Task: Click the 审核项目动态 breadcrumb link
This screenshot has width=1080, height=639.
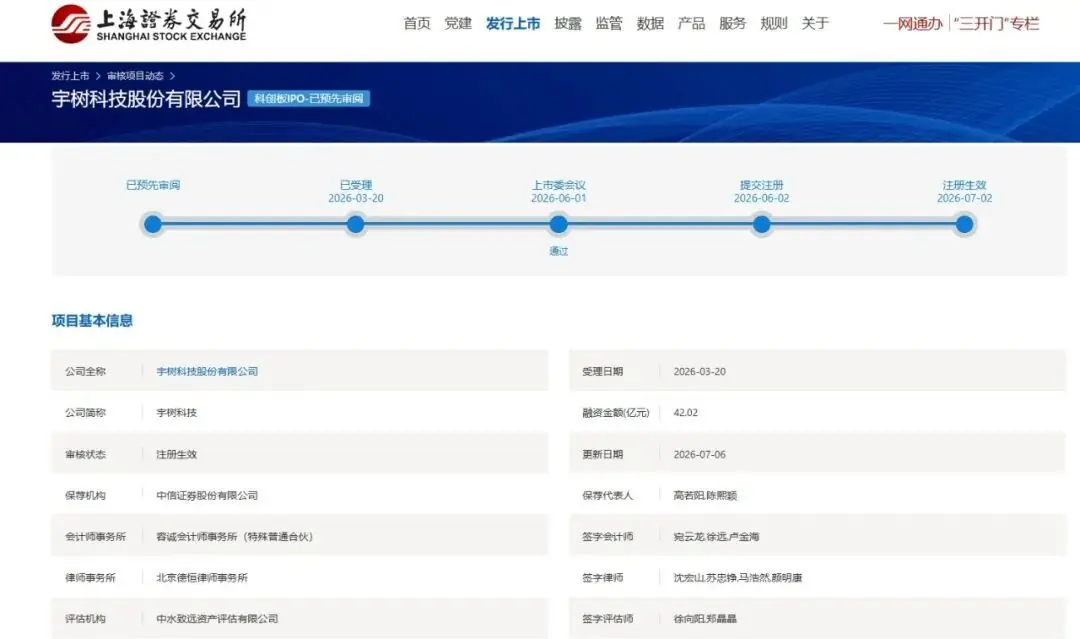Action: pyautogui.click(x=135, y=76)
